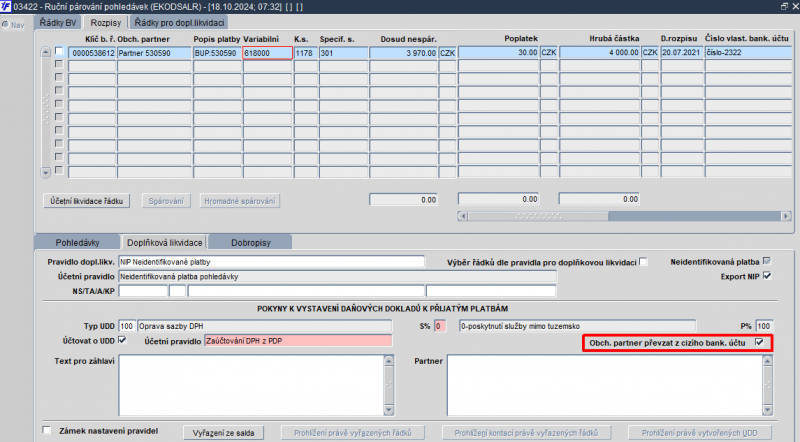
Task: Enable Zámek nastavení pravidel checkbox
Action: 47,430
